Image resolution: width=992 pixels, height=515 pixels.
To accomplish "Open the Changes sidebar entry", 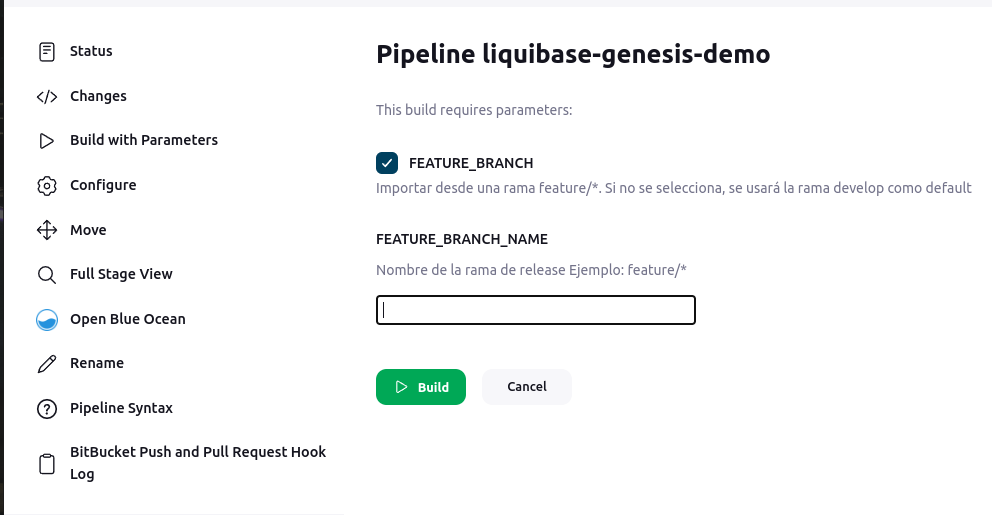I will pyautogui.click(x=98, y=96).
